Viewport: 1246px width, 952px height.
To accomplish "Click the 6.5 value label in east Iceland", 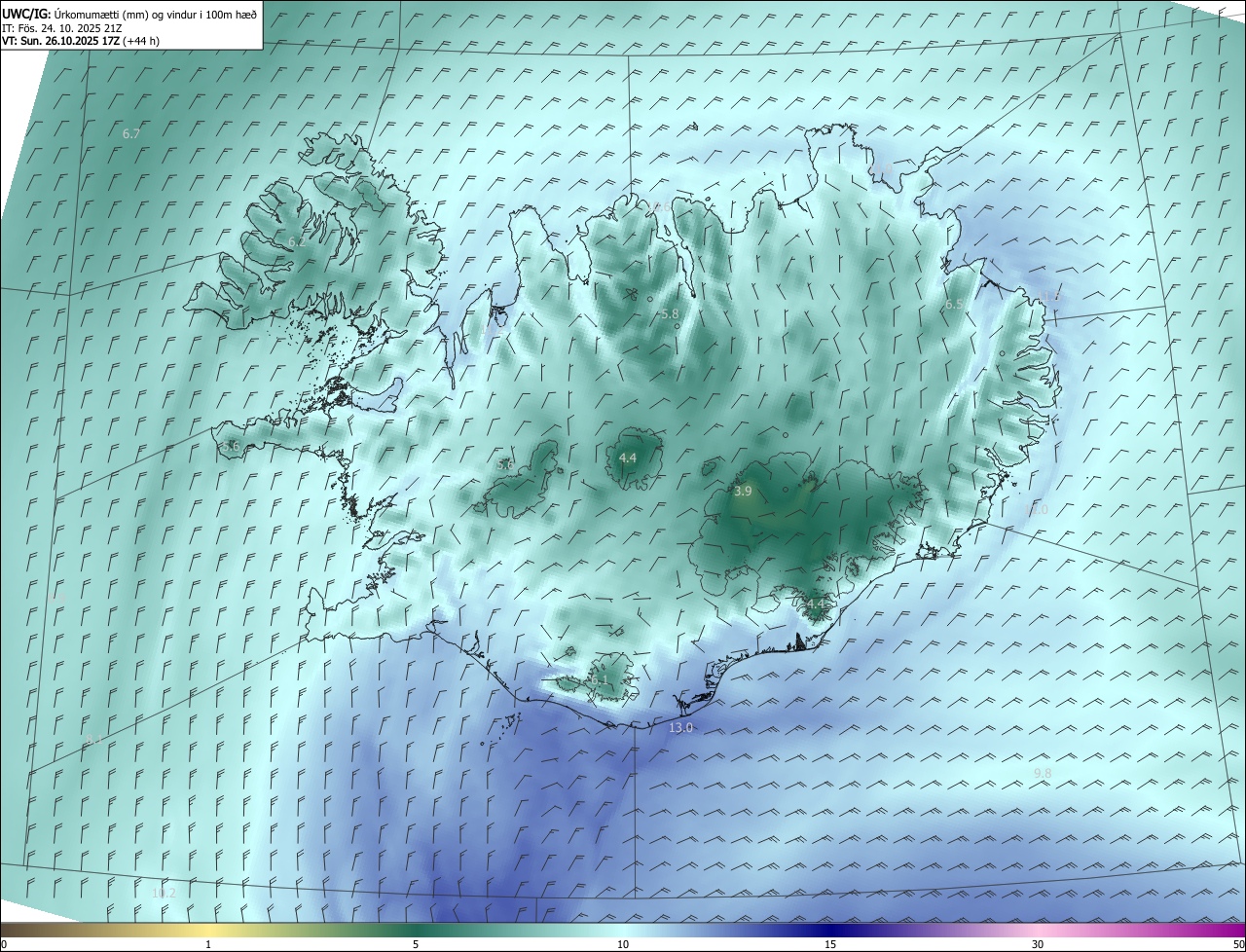I will click(x=955, y=305).
